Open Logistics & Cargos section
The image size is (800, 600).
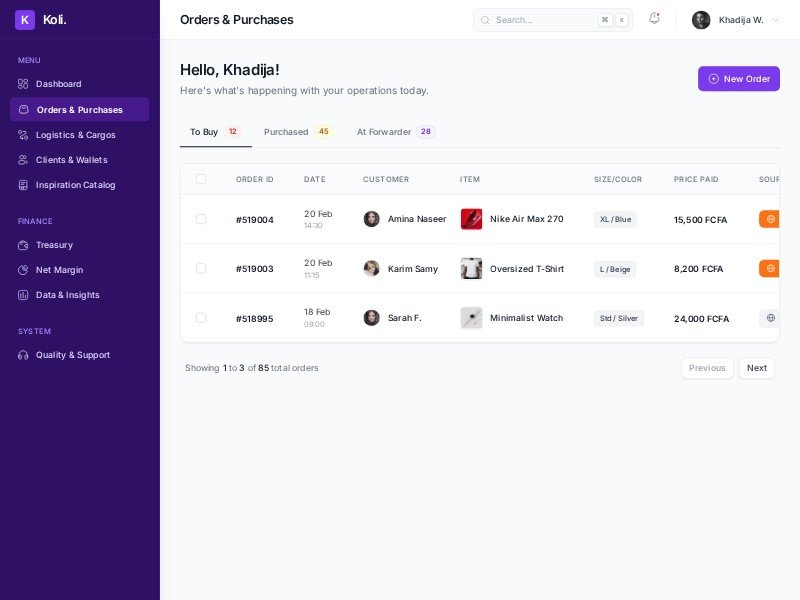click(75, 135)
